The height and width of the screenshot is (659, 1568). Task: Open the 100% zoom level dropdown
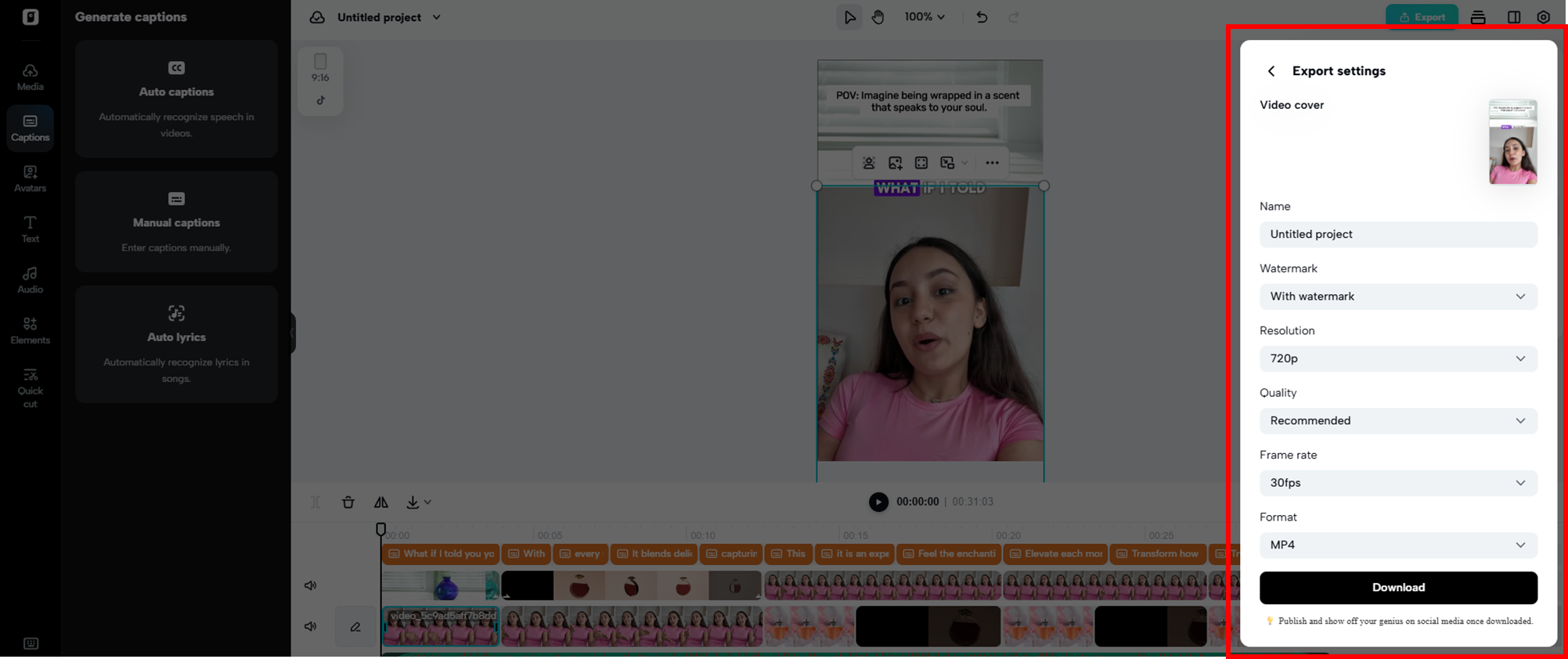coord(925,16)
